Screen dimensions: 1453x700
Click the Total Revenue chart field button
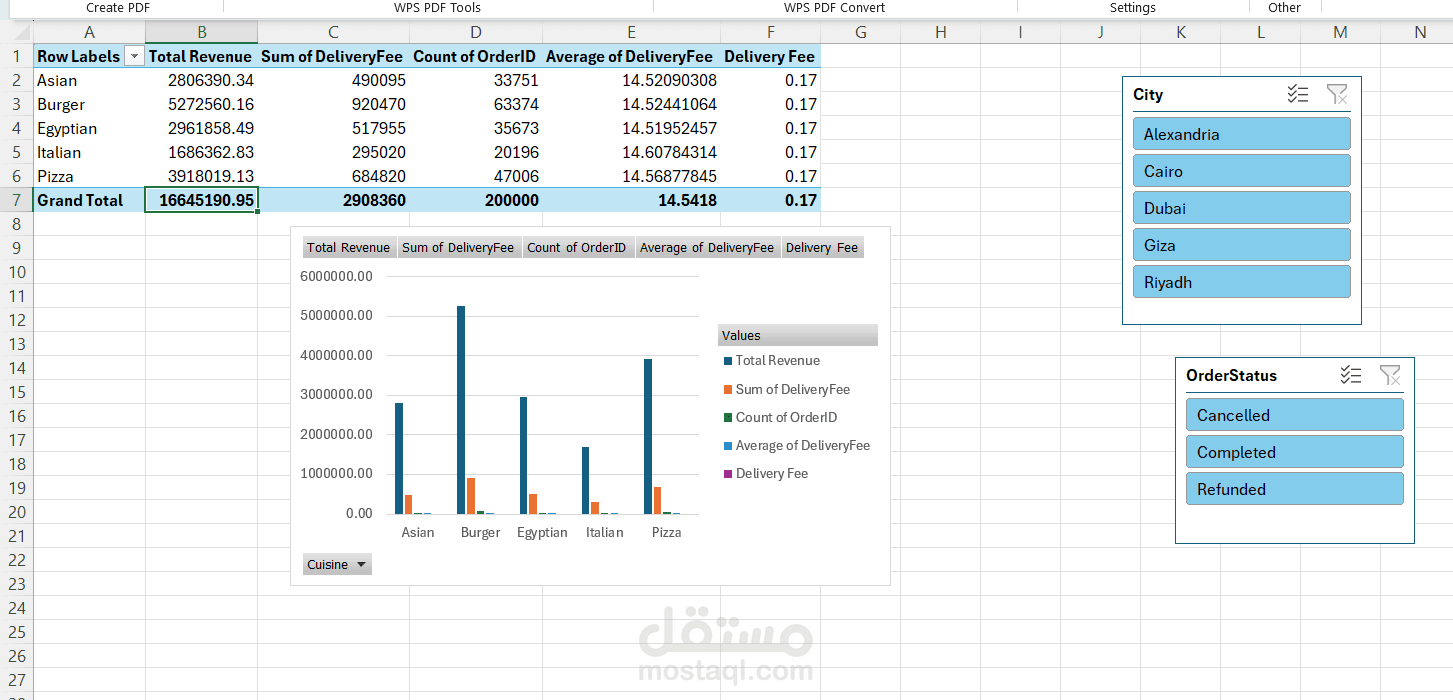pyautogui.click(x=349, y=248)
